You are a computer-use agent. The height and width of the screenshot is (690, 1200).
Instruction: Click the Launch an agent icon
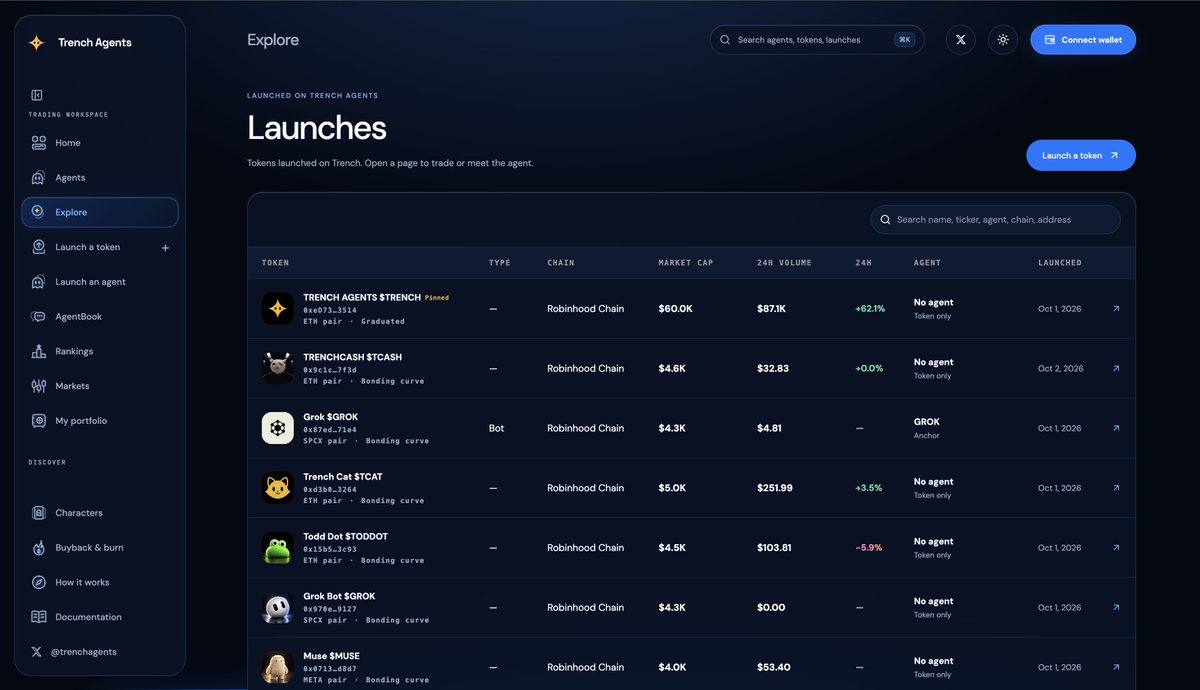[x=38, y=282]
